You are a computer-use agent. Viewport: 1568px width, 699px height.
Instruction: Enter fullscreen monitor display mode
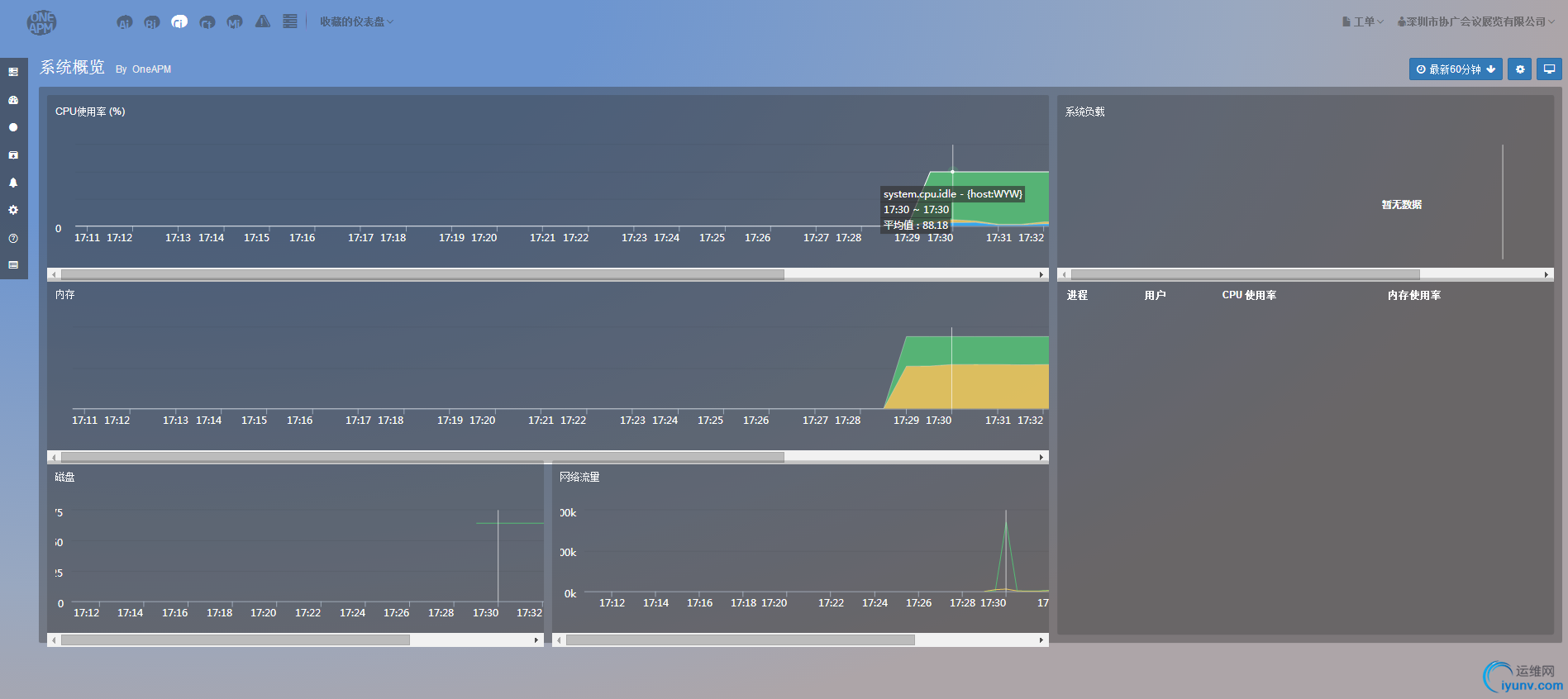tap(1550, 69)
